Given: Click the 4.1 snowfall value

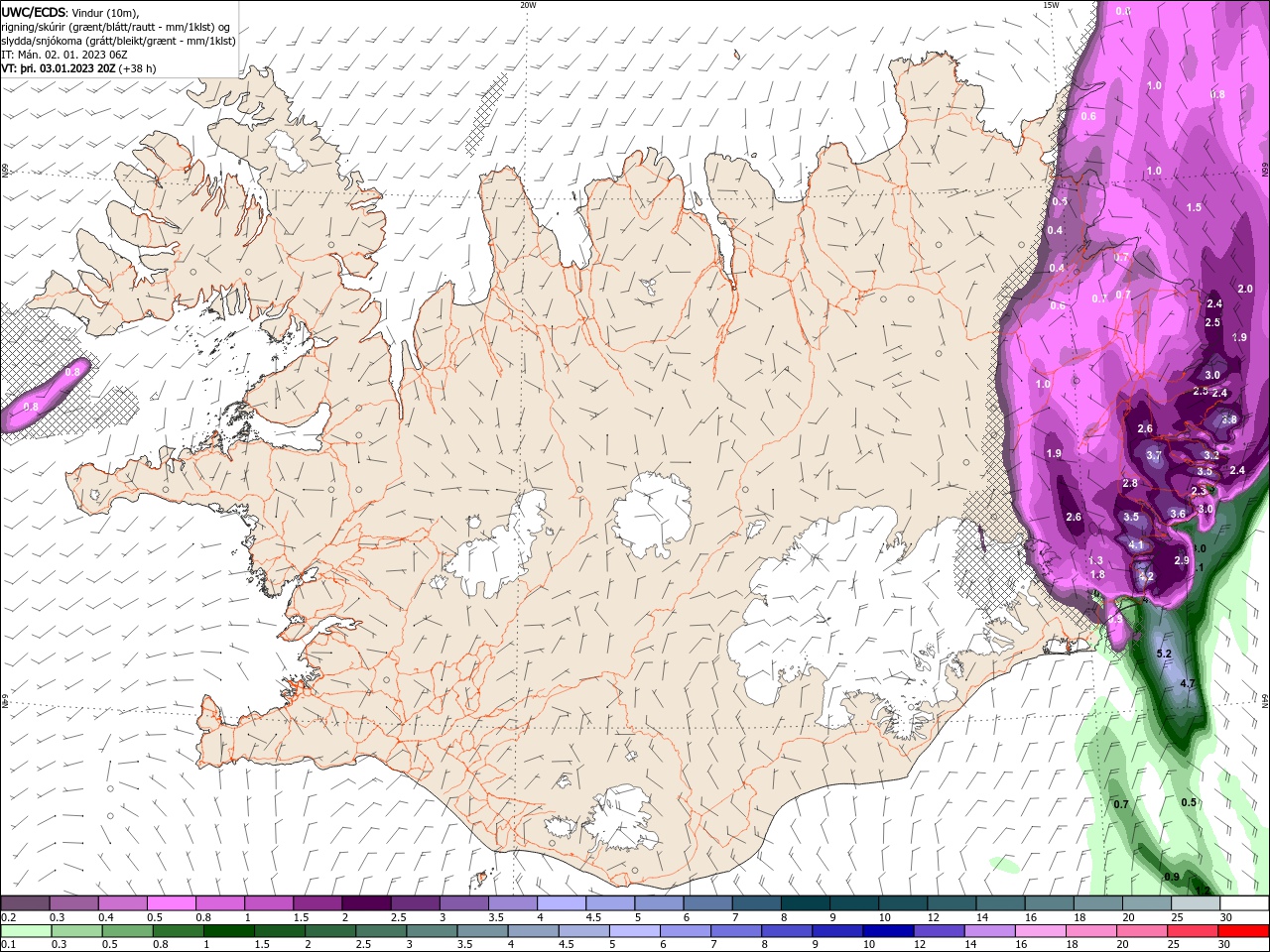Looking at the screenshot, I should [x=1137, y=545].
